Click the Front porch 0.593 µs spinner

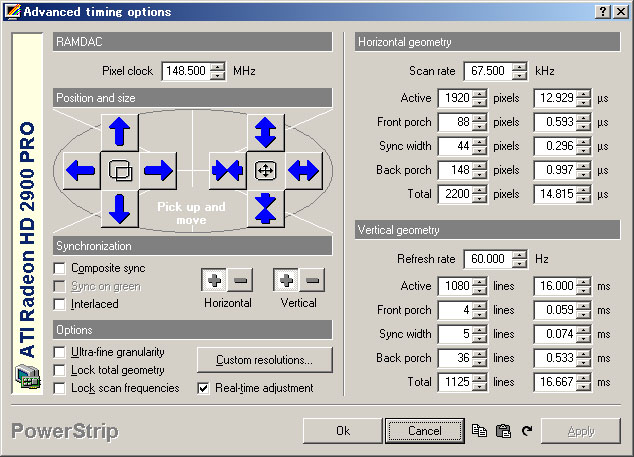coord(583,122)
